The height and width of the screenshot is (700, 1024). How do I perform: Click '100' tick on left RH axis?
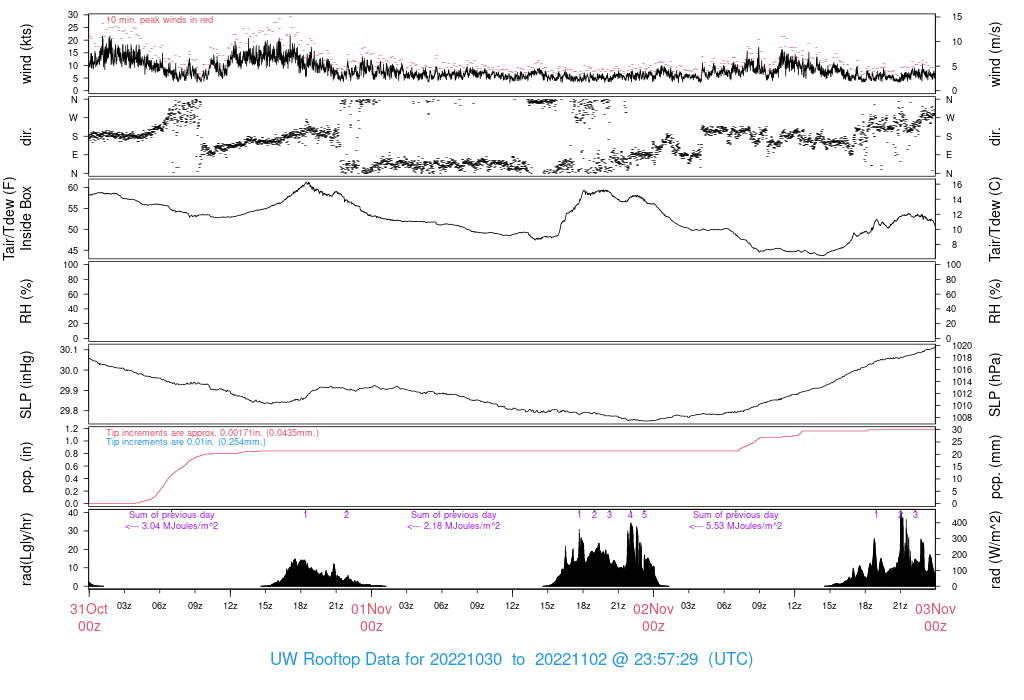[71, 265]
